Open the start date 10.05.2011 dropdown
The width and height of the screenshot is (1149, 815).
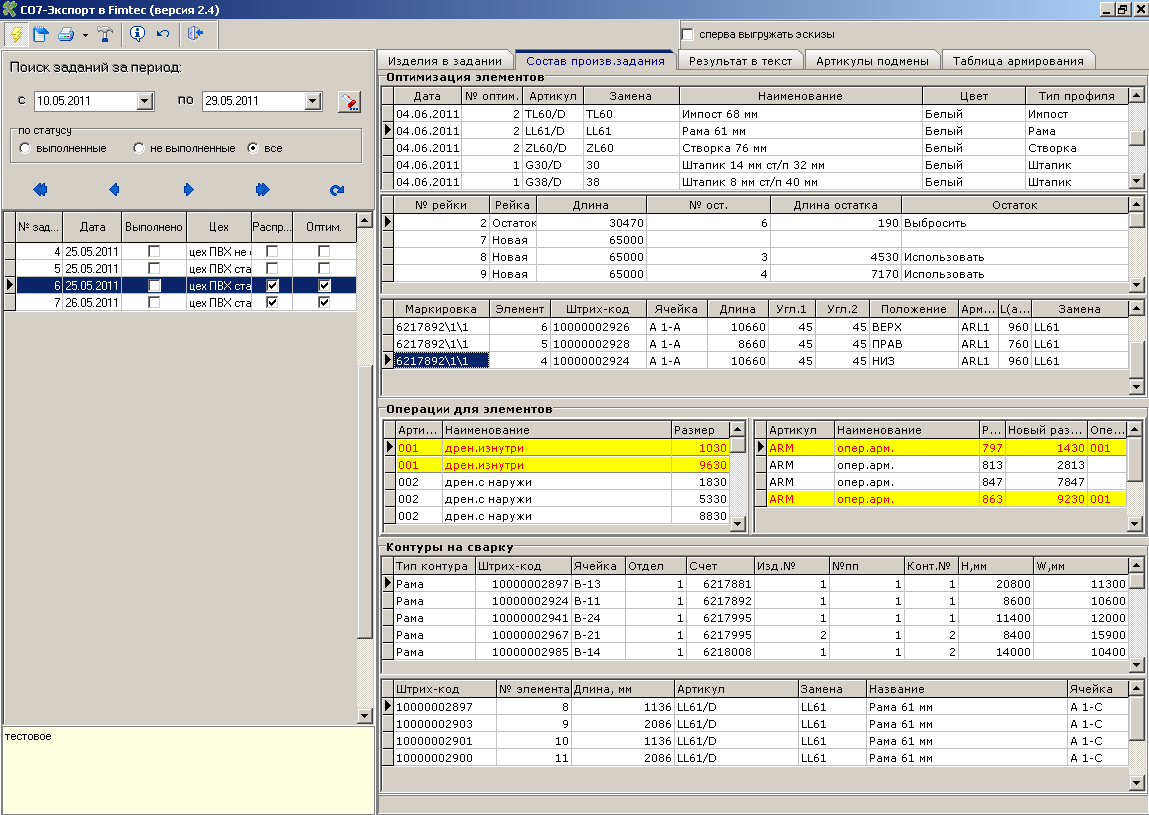(x=144, y=101)
